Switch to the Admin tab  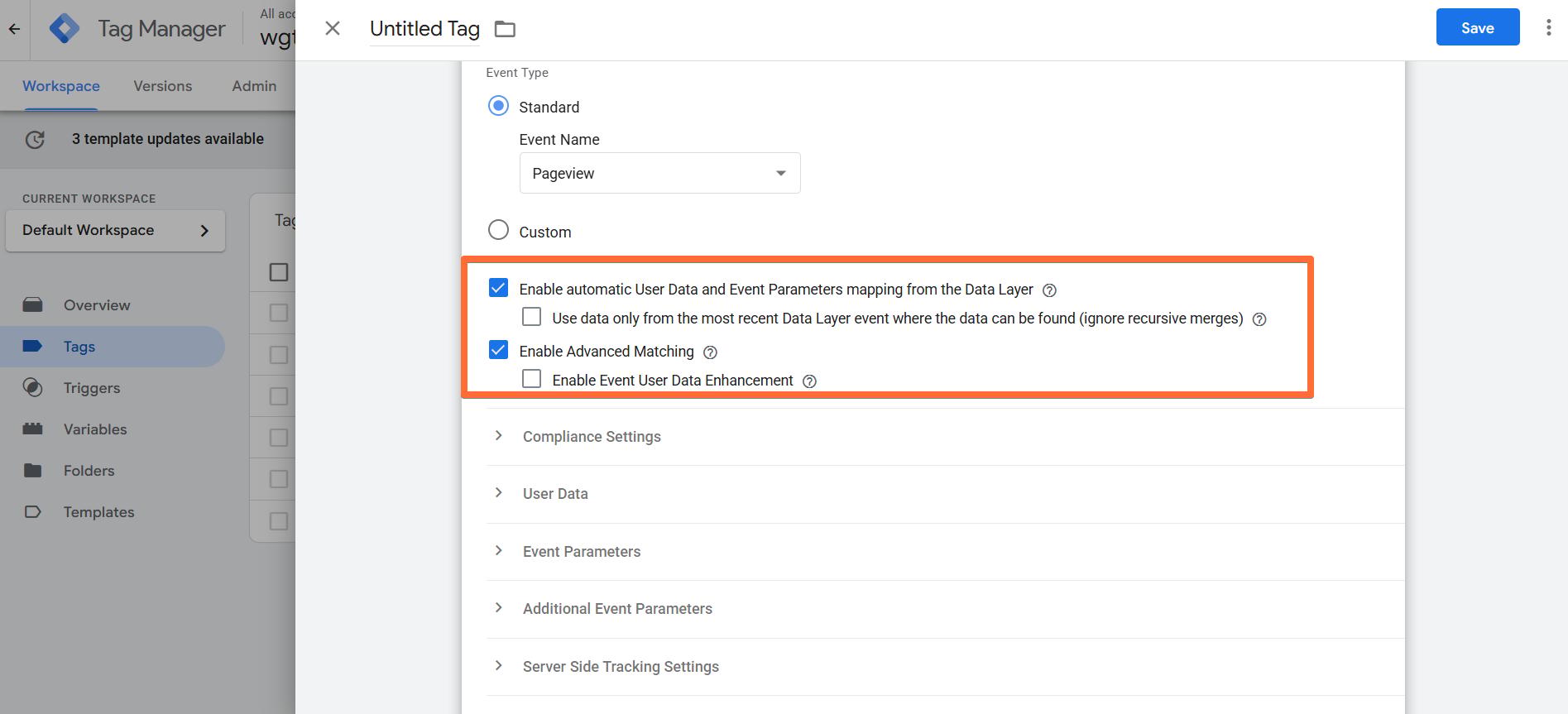[254, 86]
